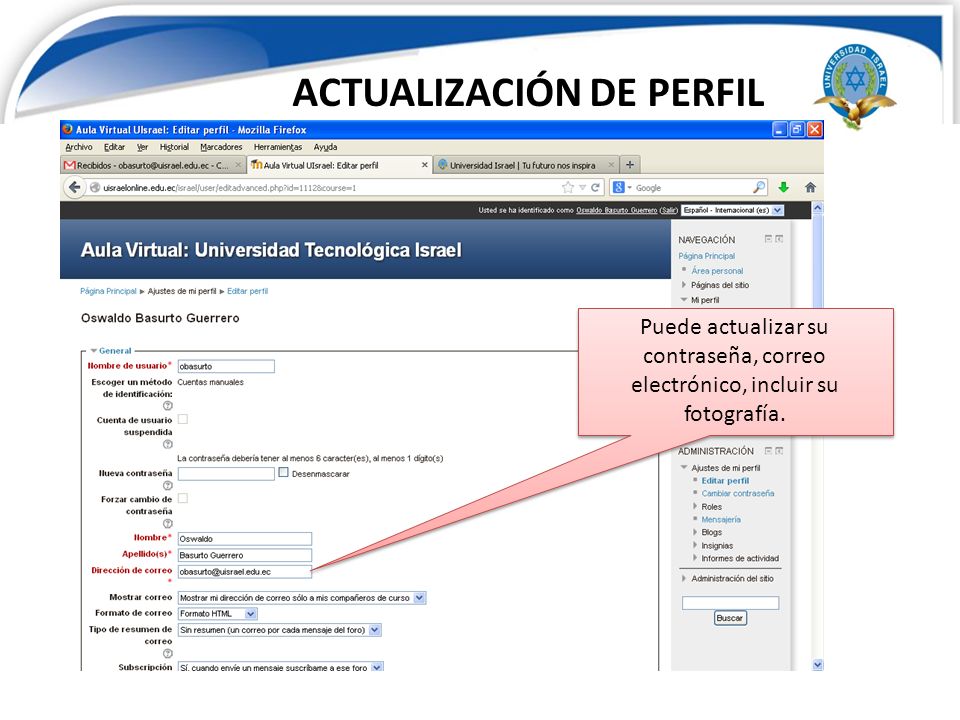Open the Herramientas menu
The image size is (960, 720).
point(277,147)
